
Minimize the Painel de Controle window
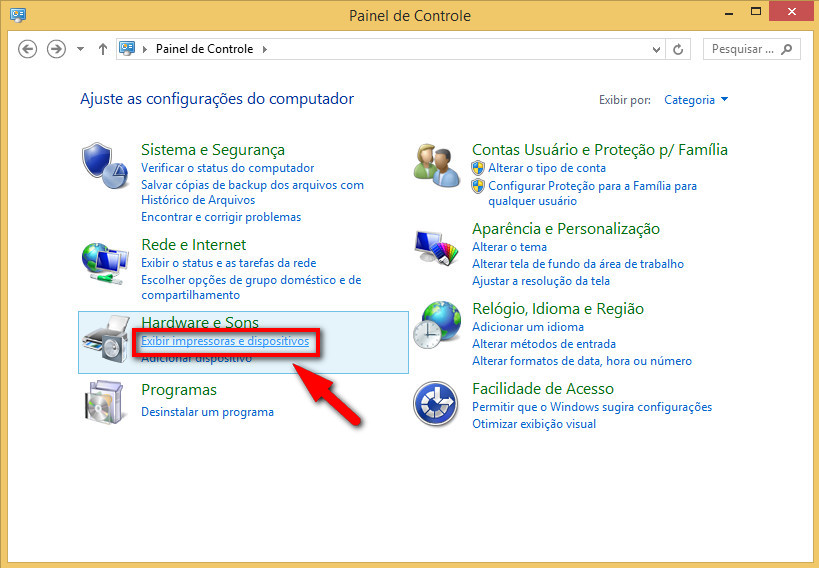click(729, 13)
